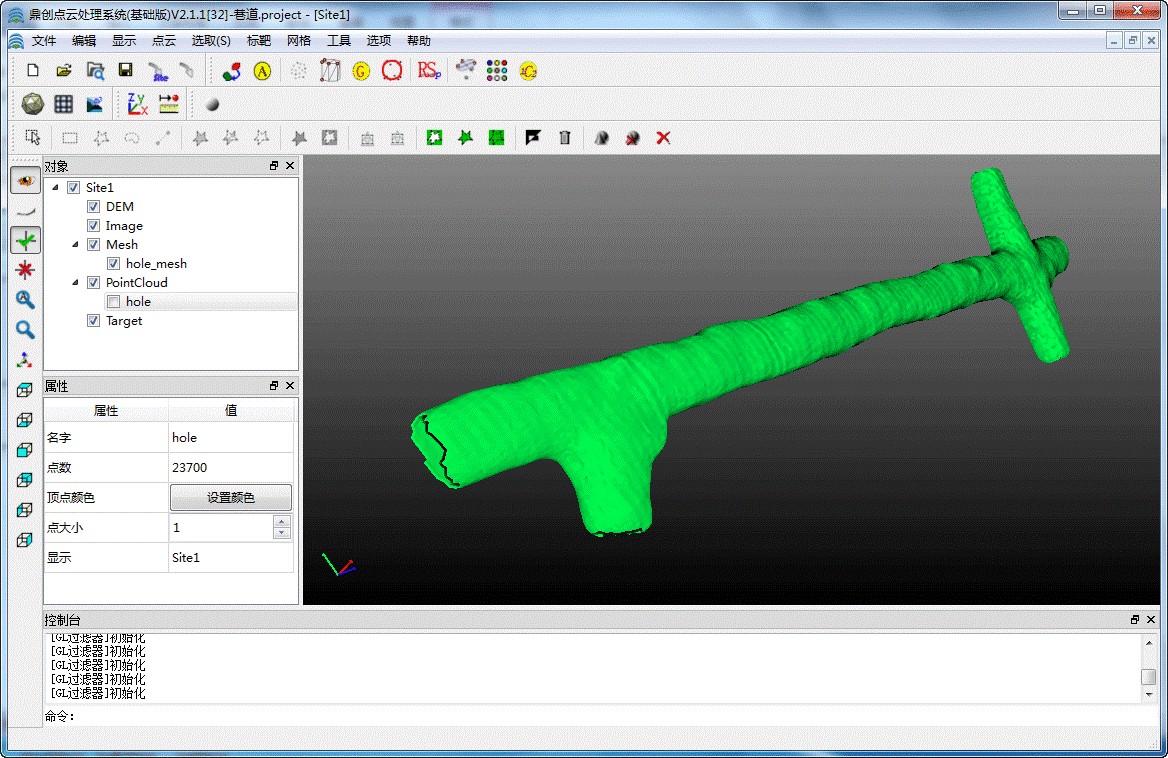Click the red X icon in selection toolbar
1168x758 pixels.
coord(663,138)
